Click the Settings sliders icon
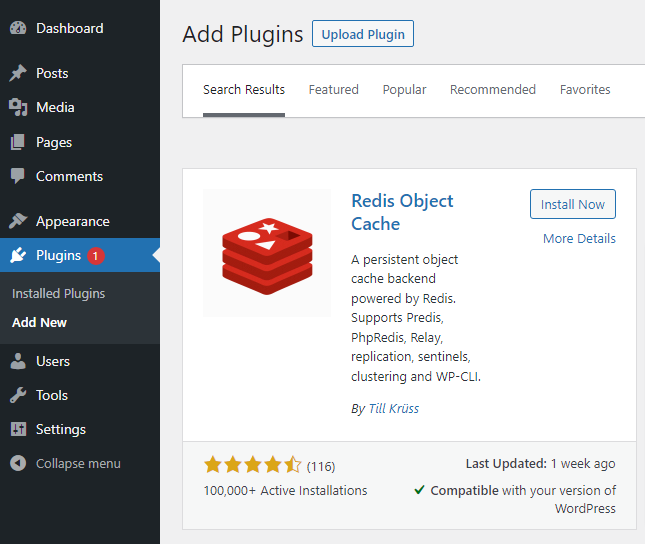The height and width of the screenshot is (544, 645). pyautogui.click(x=18, y=429)
